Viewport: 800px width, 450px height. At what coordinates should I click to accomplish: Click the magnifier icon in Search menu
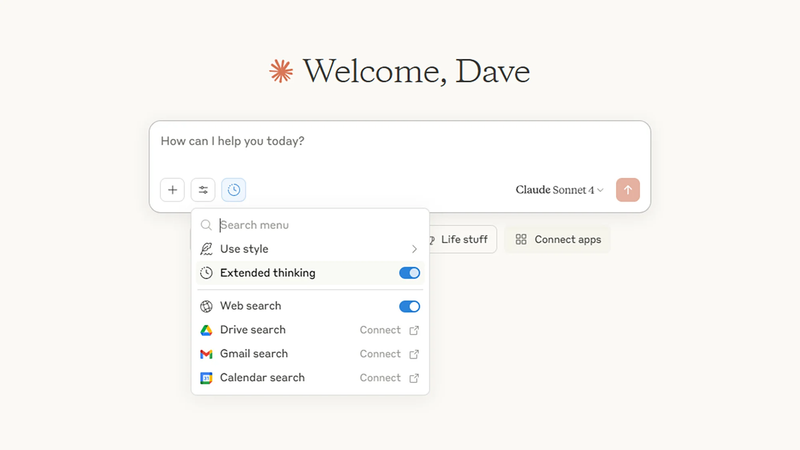tap(206, 225)
